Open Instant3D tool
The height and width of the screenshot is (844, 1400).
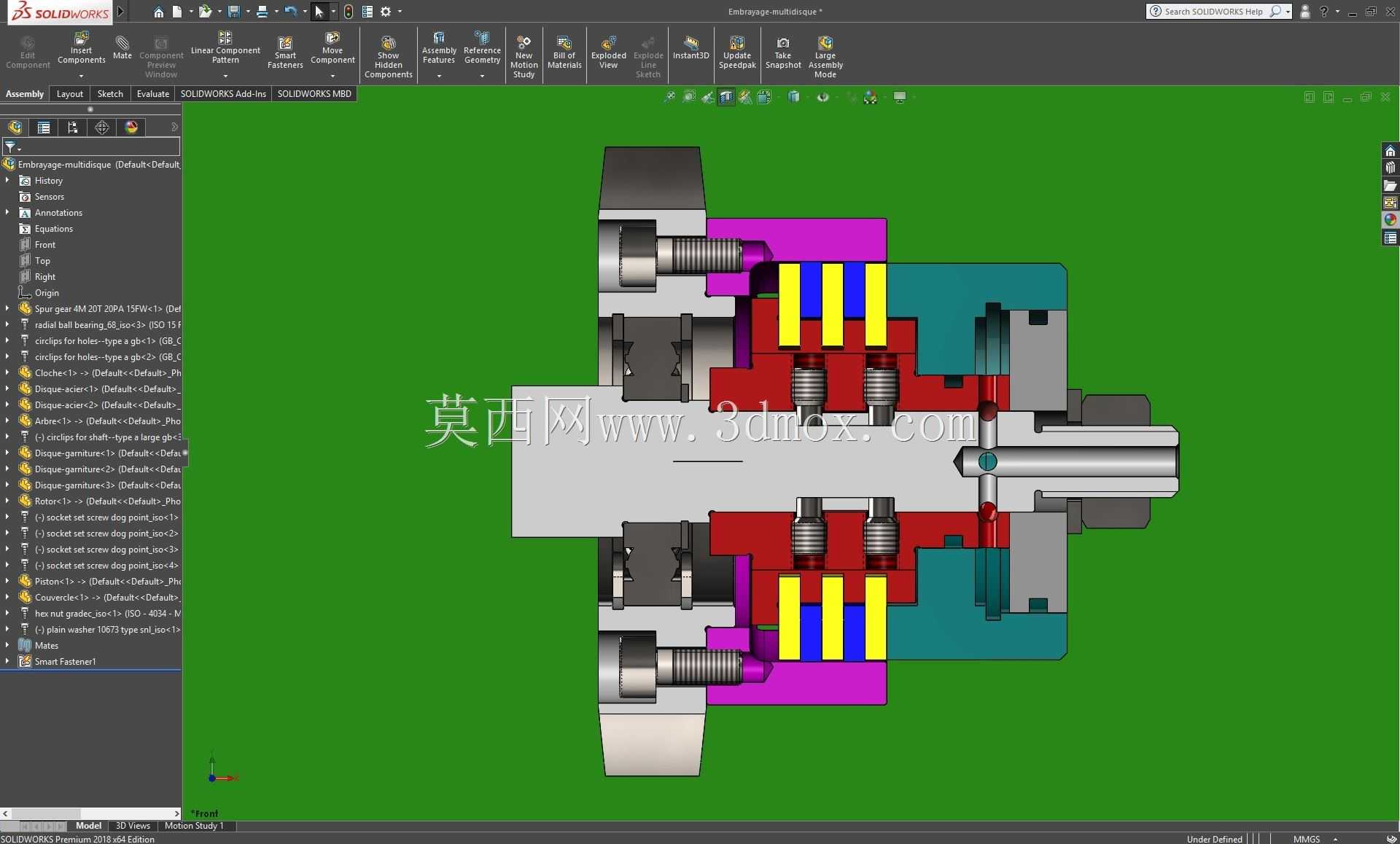691,48
